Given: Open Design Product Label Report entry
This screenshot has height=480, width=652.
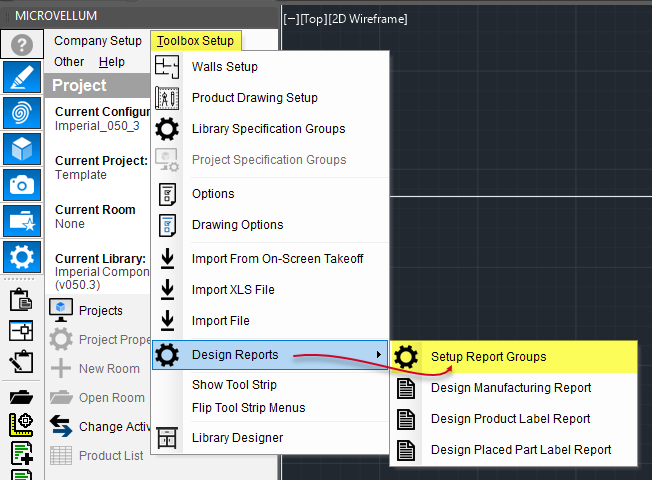Looking at the screenshot, I should pyautogui.click(x=514, y=419).
